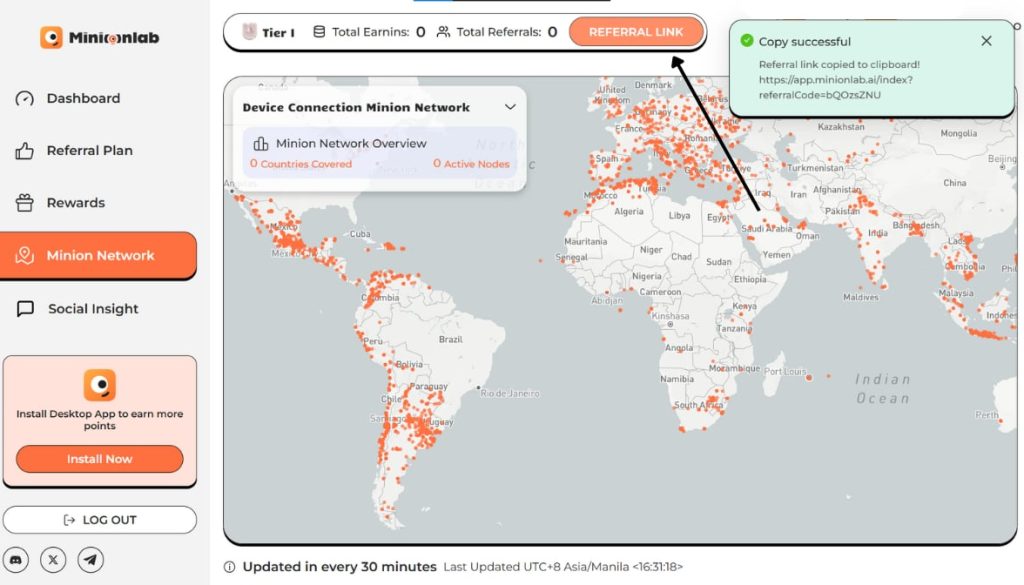Open the Discord social icon
Viewport: 1024px width, 585px height.
coord(16,560)
